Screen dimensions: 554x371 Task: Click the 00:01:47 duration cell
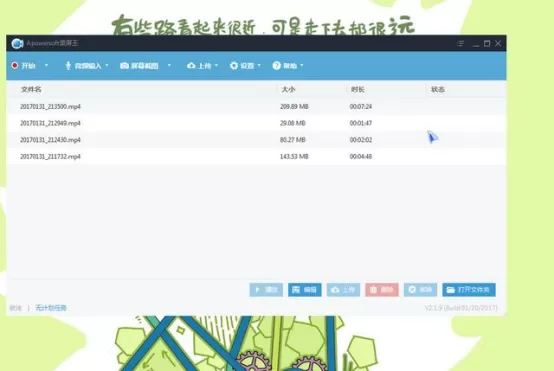[x=361, y=123]
